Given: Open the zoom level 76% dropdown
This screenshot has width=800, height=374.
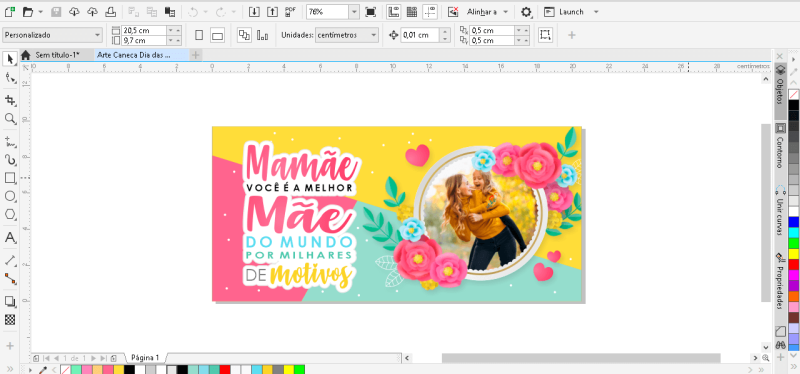Looking at the screenshot, I should [x=354, y=11].
